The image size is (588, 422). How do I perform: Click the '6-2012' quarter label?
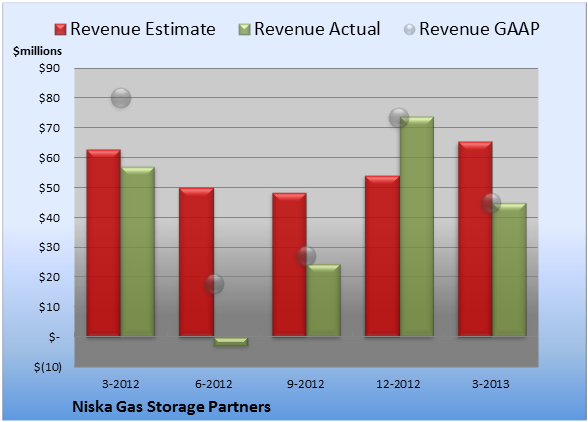click(x=214, y=384)
